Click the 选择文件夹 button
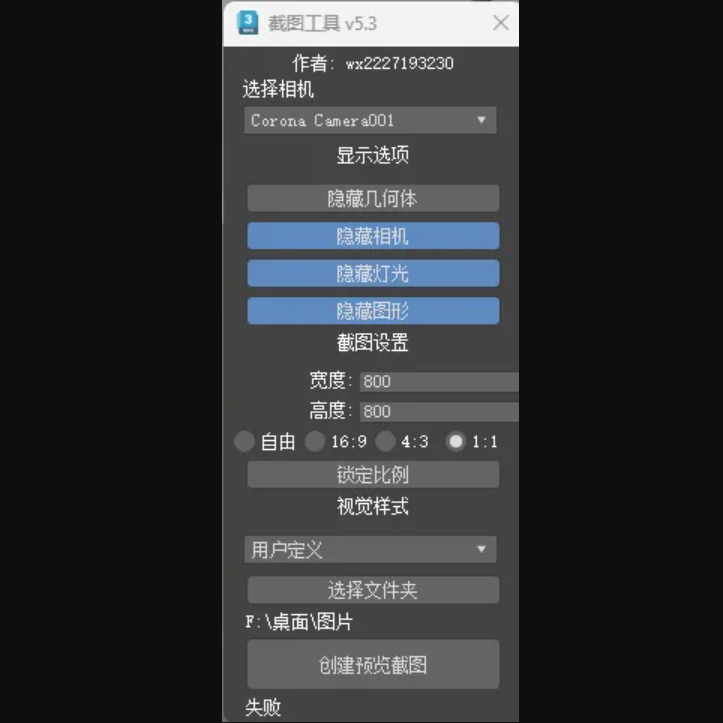The height and width of the screenshot is (723, 723). [373, 590]
